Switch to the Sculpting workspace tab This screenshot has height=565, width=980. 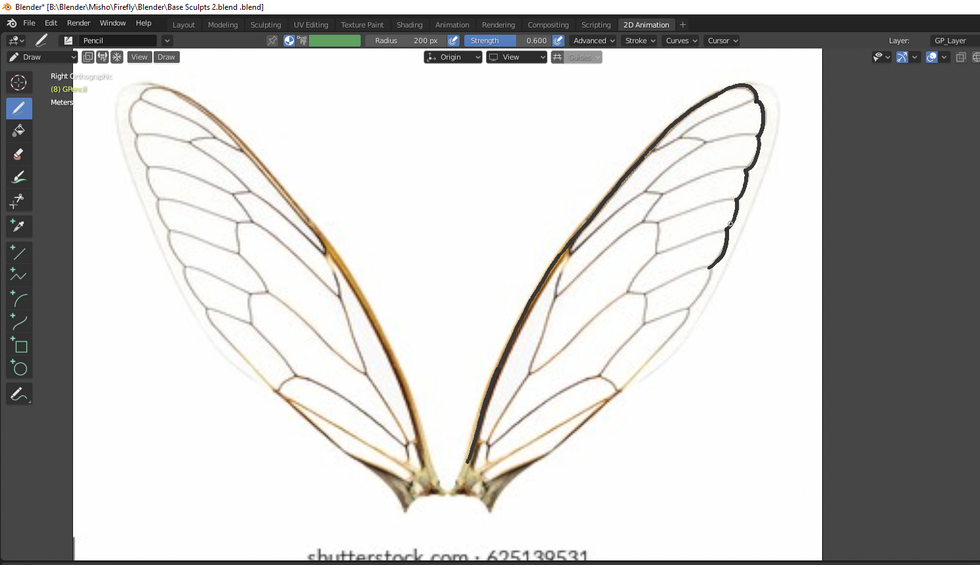coord(266,25)
